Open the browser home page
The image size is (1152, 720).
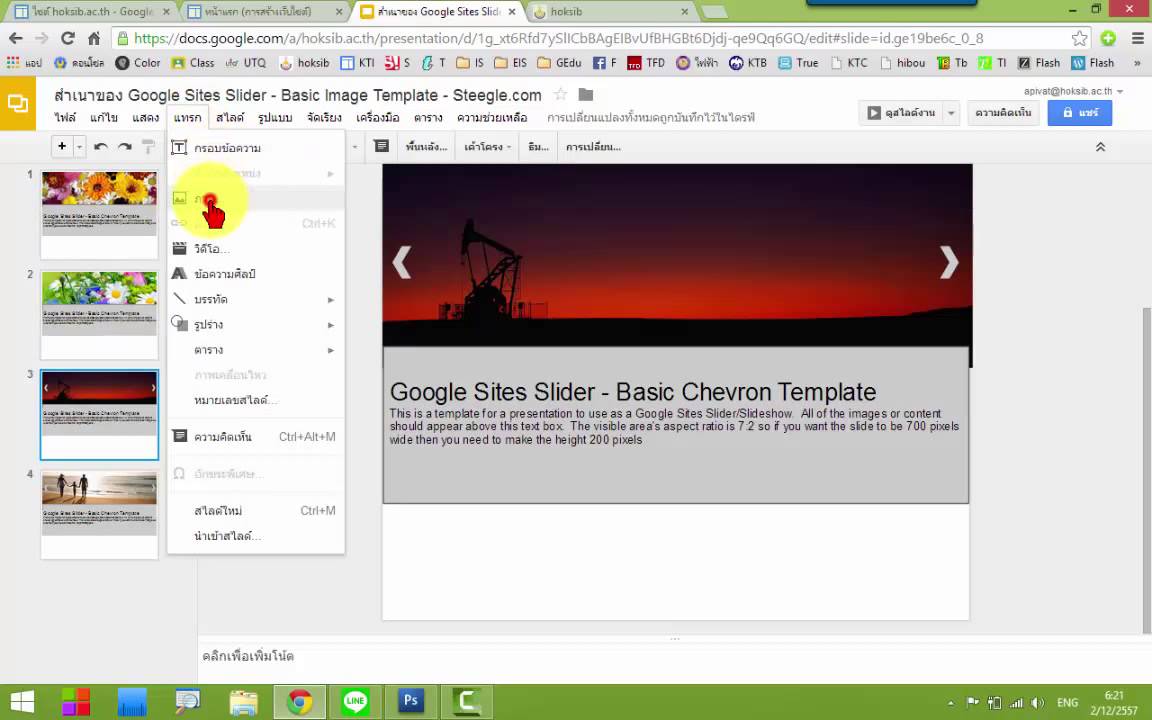94,38
